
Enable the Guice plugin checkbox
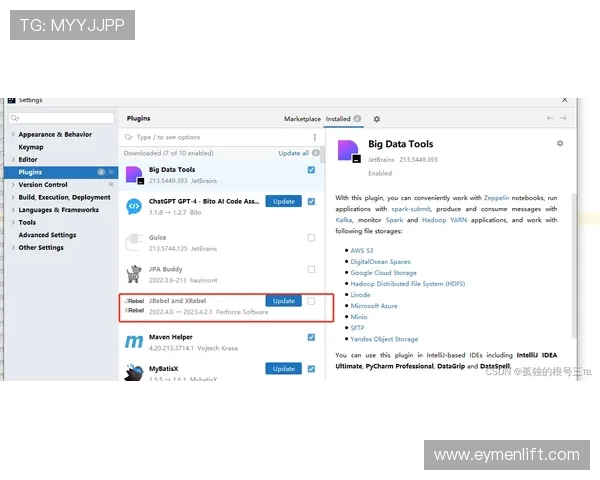pyautogui.click(x=311, y=238)
